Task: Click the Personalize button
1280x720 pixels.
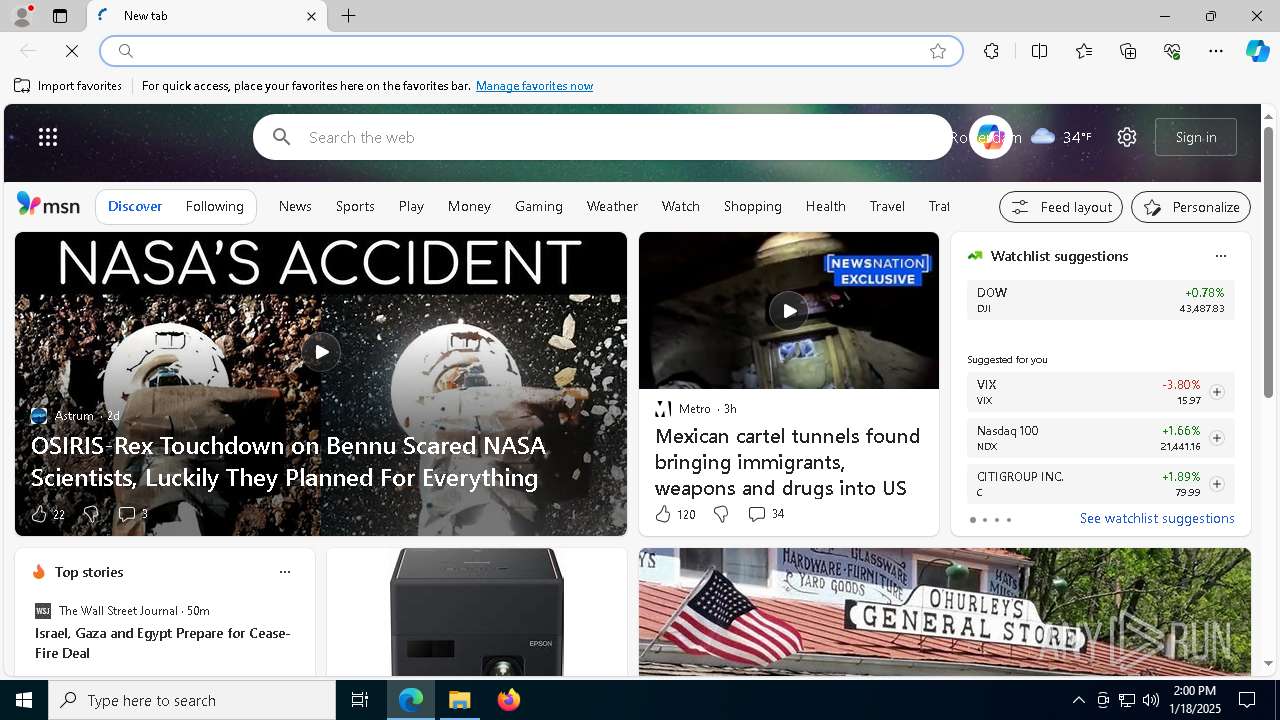Action: point(1191,207)
